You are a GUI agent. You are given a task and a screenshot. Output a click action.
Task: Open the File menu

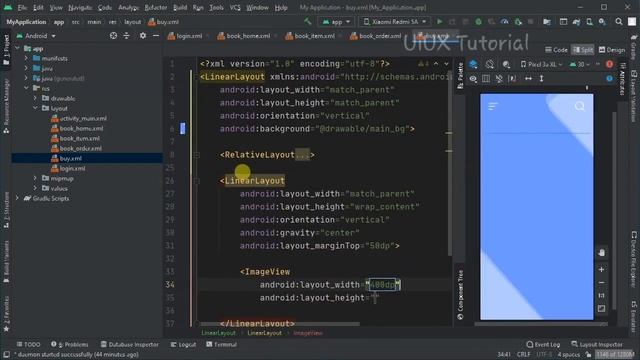click(x=22, y=7)
